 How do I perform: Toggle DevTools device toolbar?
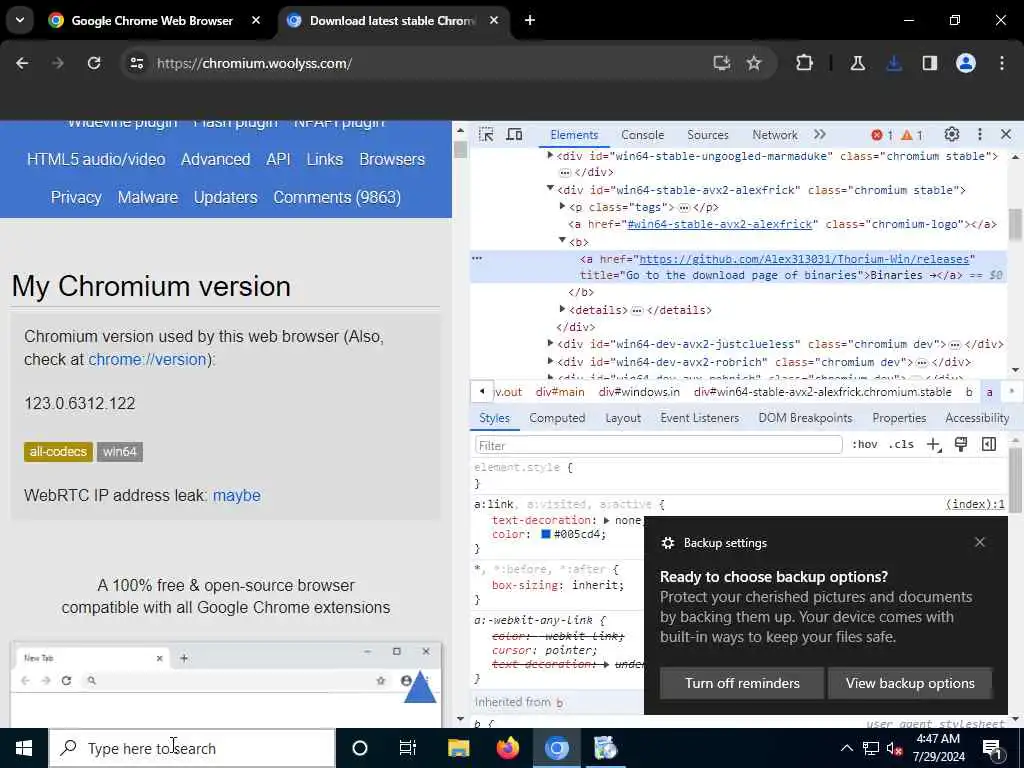pos(515,135)
